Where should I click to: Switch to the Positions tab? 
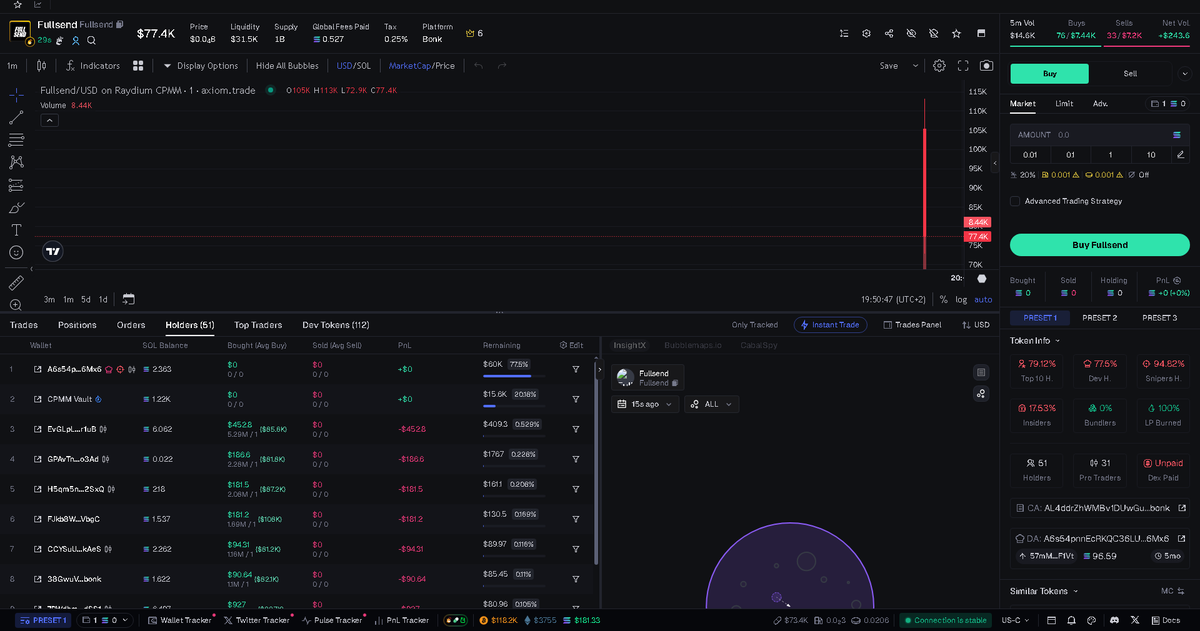pyautogui.click(x=77, y=325)
